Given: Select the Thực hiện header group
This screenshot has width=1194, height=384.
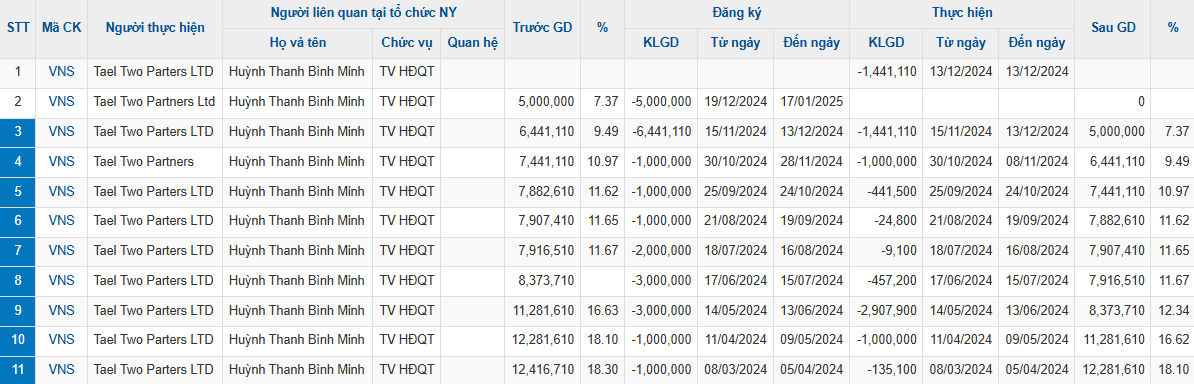Looking at the screenshot, I should click(x=962, y=13).
